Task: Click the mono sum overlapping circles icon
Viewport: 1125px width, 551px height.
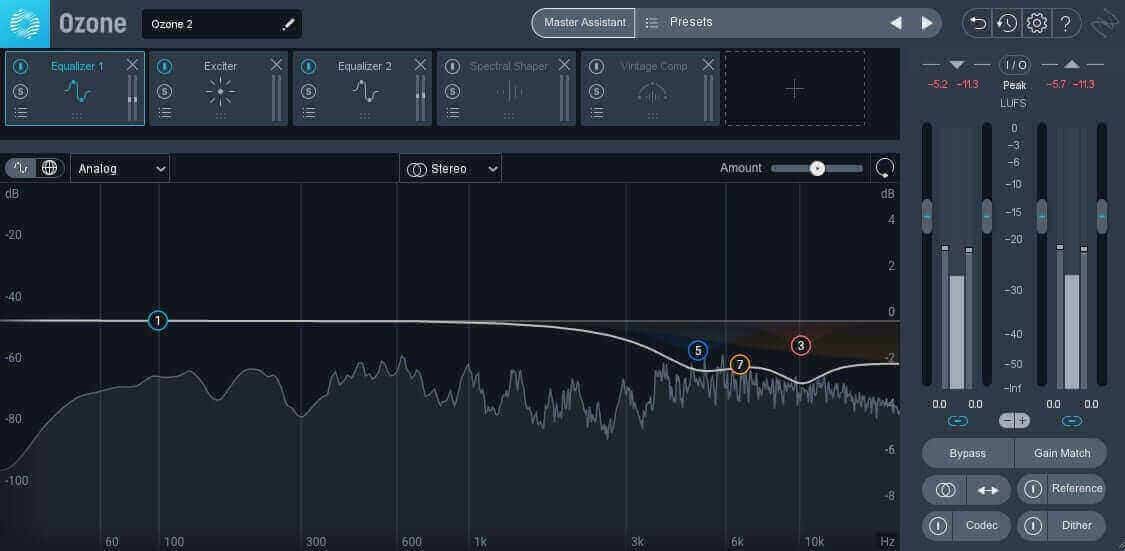Action: 946,490
